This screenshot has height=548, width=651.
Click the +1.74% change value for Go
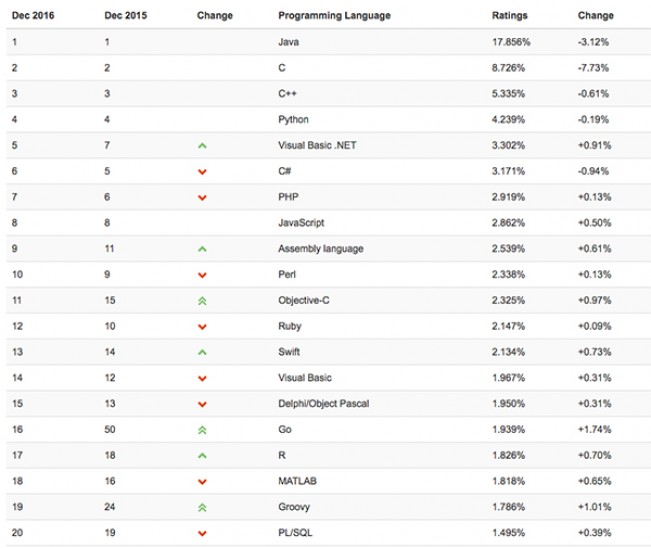594,429
